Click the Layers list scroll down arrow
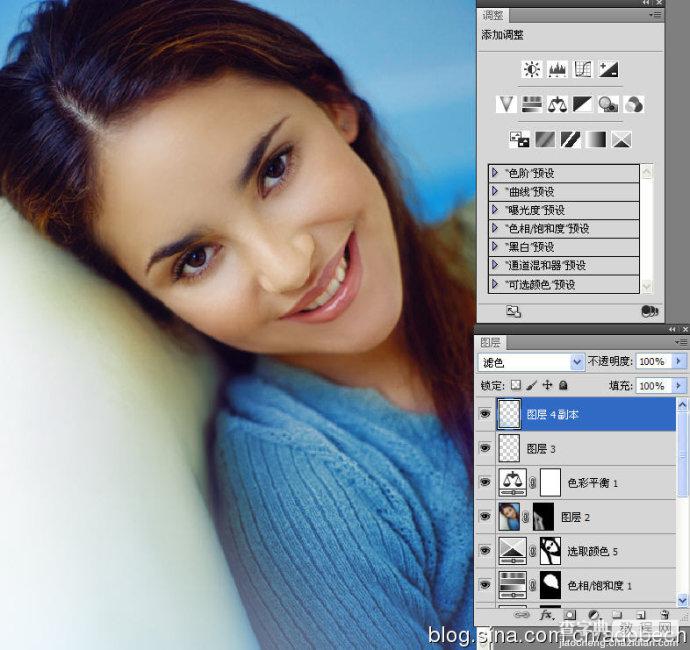The height and width of the screenshot is (650, 690). [x=683, y=599]
